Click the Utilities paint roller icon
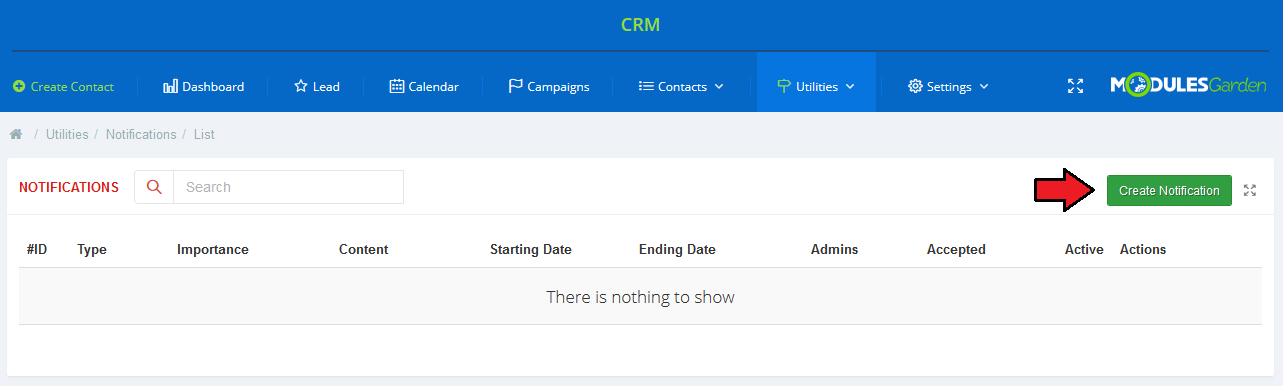The height and width of the screenshot is (386, 1283). pyautogui.click(x=784, y=86)
